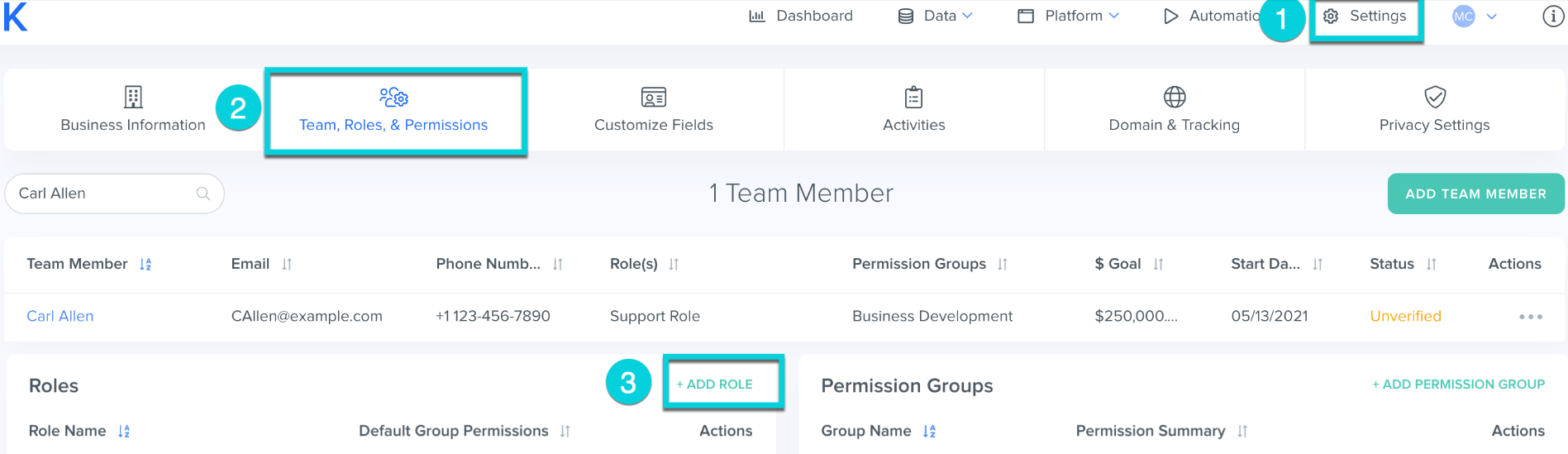This screenshot has width=1568, height=454.
Task: Sort the $ Goal column
Action: click(x=1158, y=265)
